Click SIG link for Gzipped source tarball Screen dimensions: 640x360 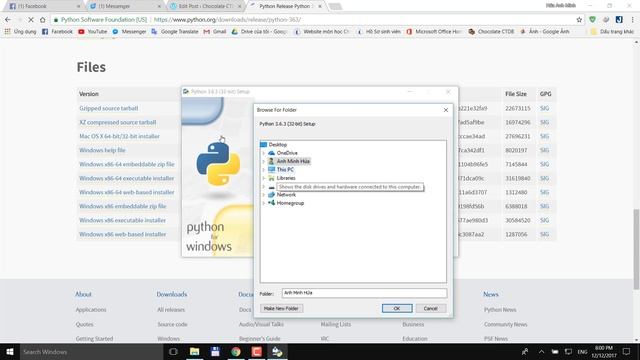point(544,108)
